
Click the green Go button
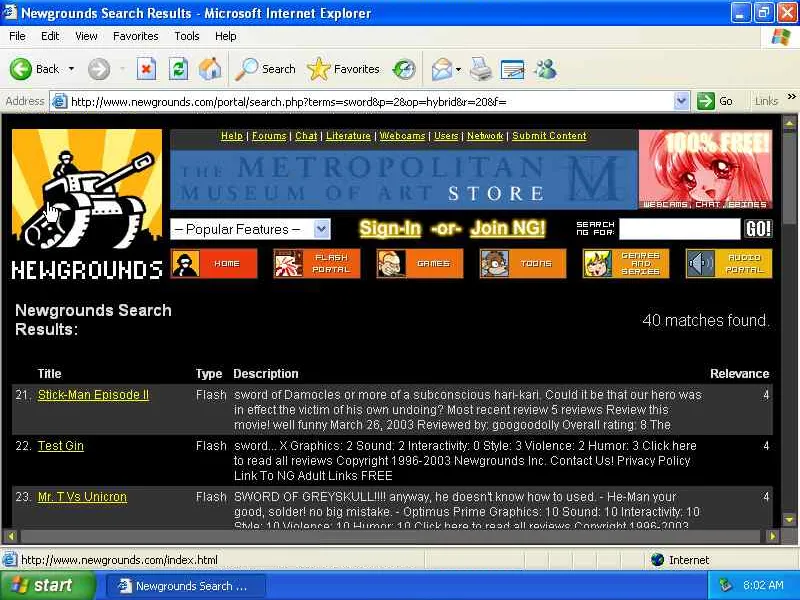tap(715, 101)
